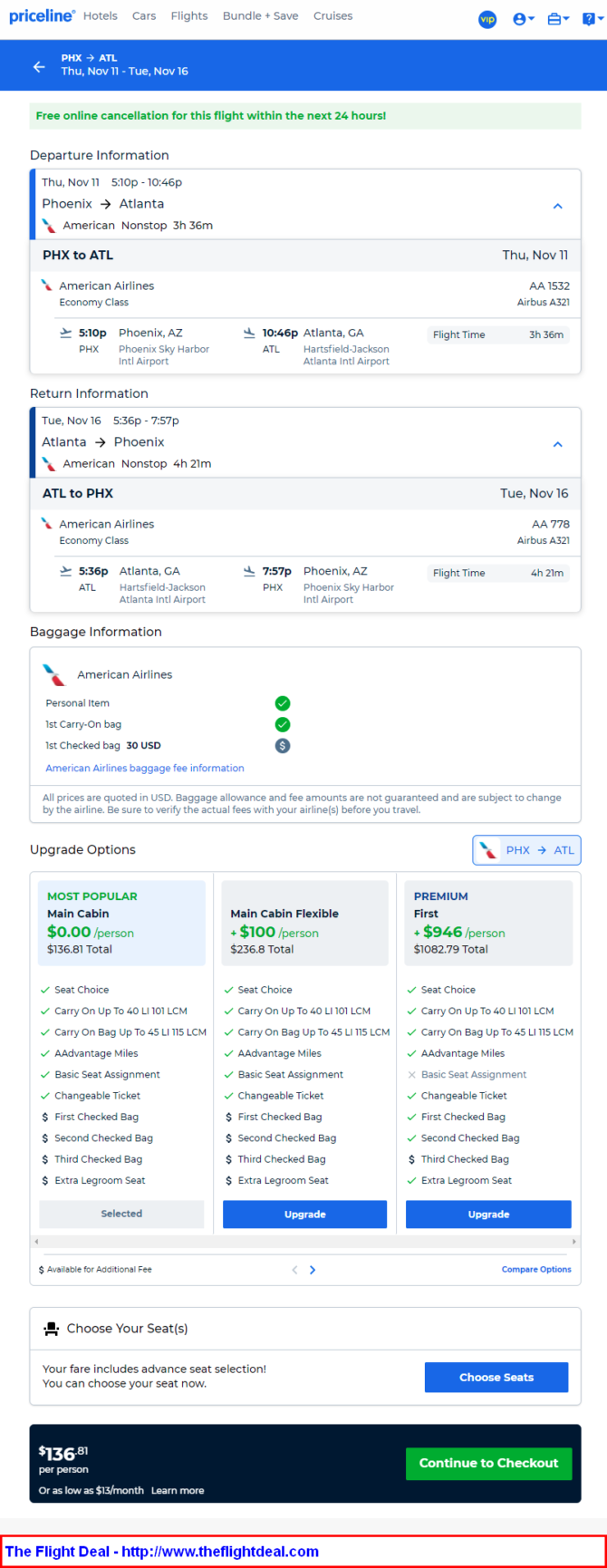This screenshot has width=607, height=1568.
Task: Collapse the Atlanta to Phoenix return details
Action: 558,444
